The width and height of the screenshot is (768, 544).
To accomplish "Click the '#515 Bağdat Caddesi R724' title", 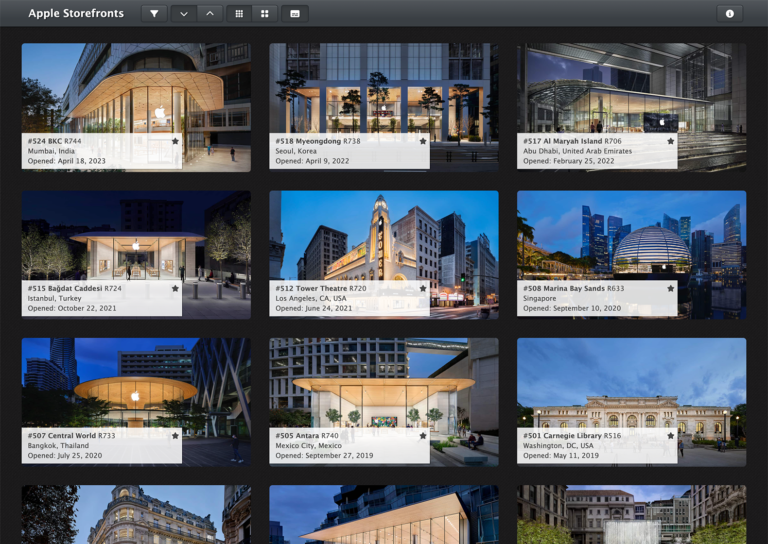I will coord(74,288).
